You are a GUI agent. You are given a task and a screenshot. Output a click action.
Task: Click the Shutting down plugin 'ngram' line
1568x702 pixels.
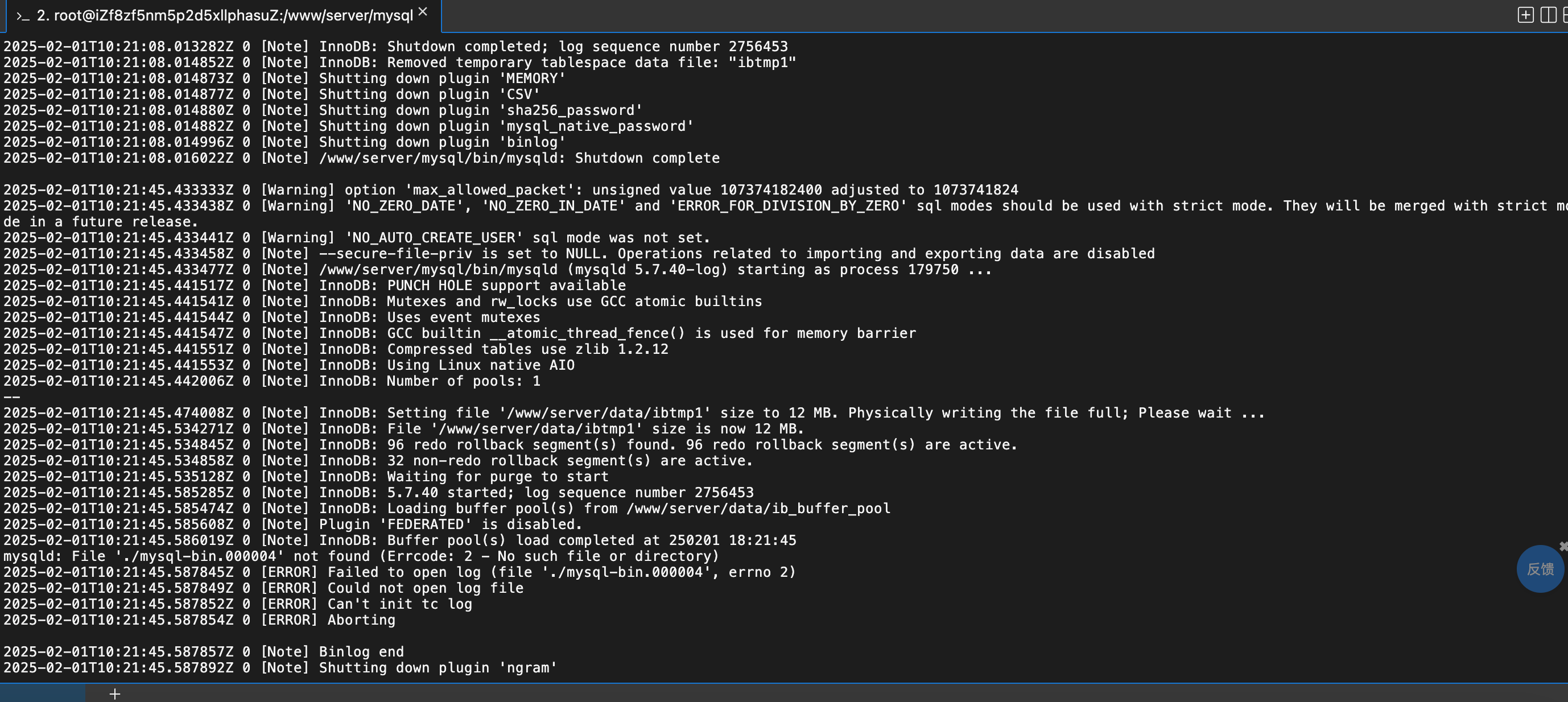tap(280, 668)
